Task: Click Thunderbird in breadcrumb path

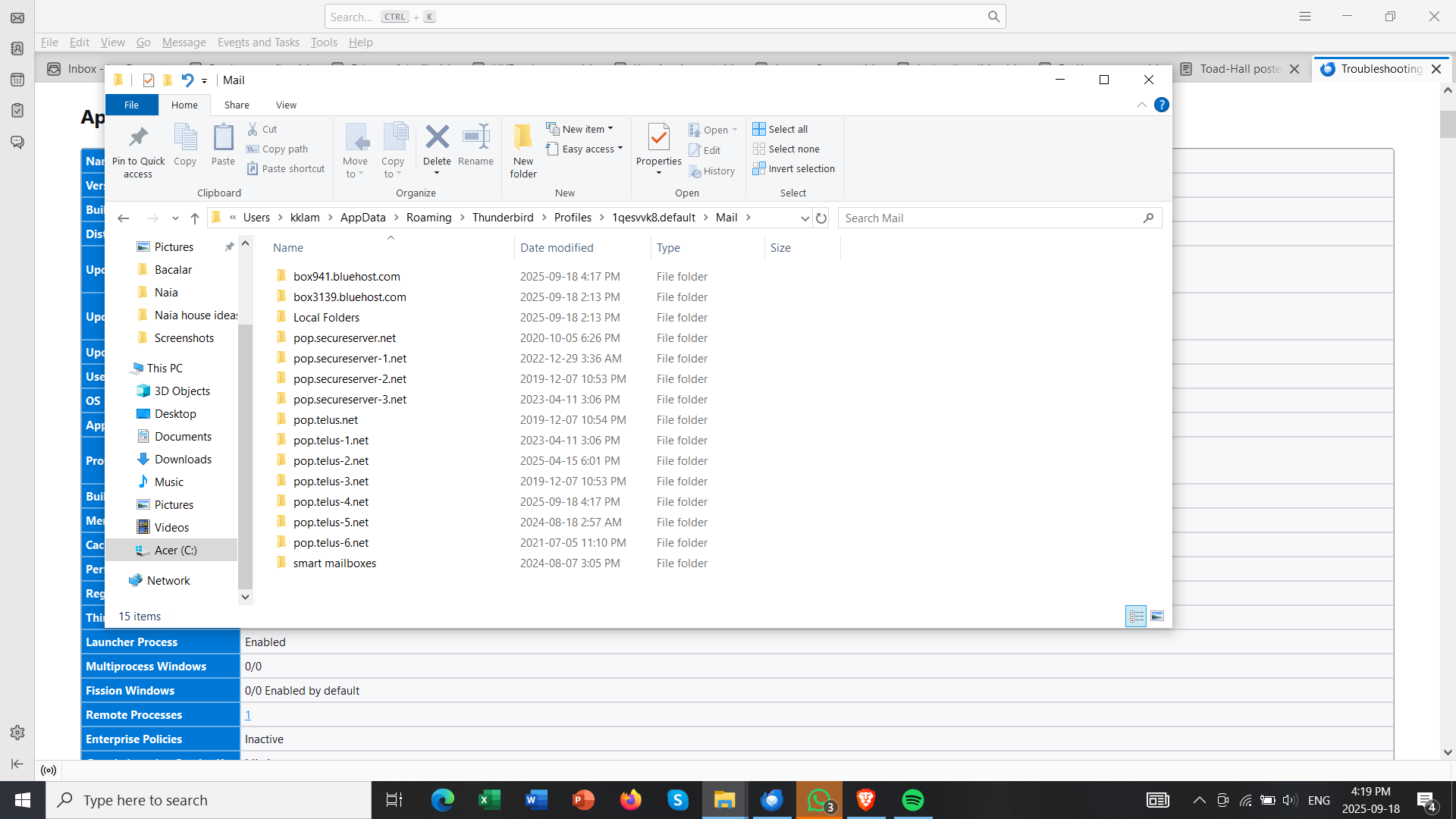Action: pyautogui.click(x=503, y=218)
